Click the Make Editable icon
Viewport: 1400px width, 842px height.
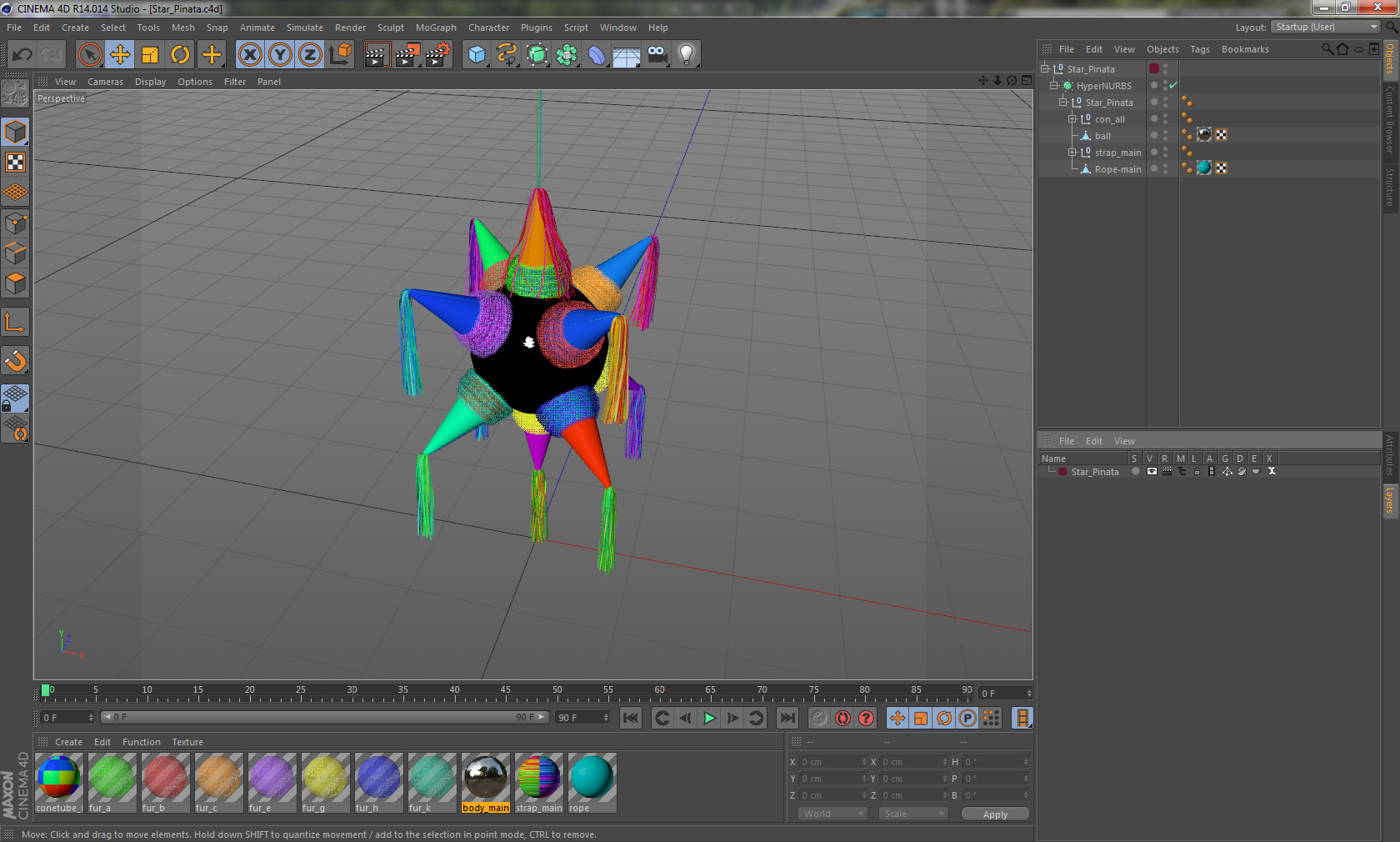click(x=15, y=93)
